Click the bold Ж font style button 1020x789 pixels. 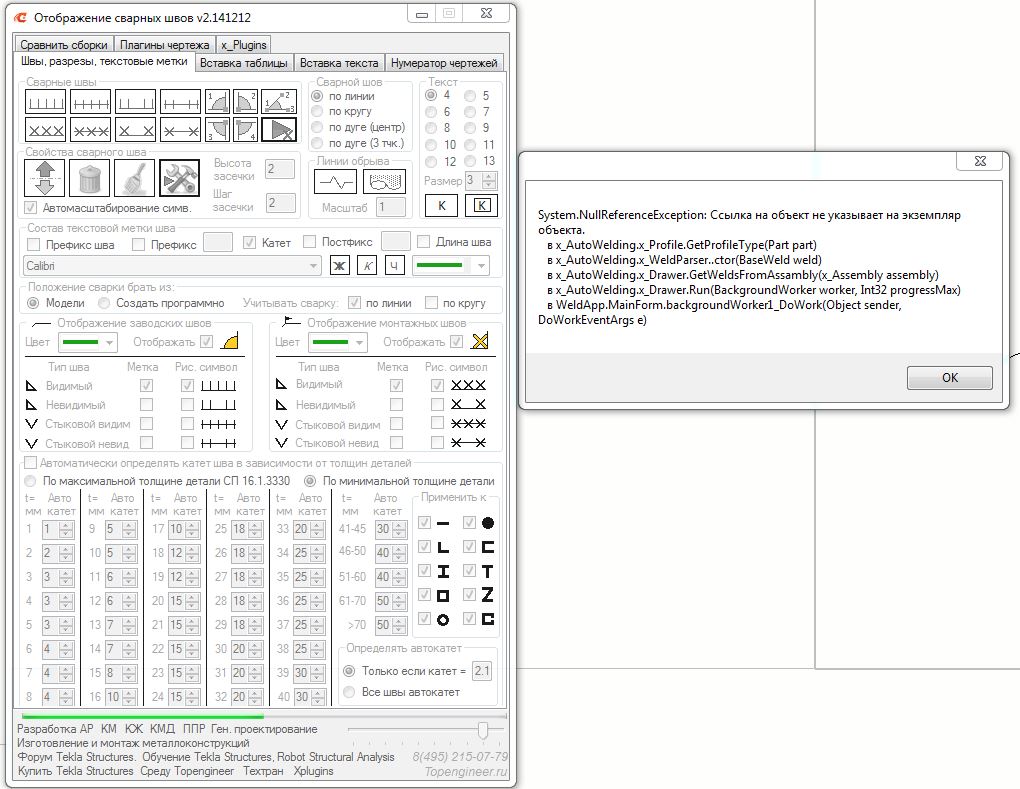point(340,265)
